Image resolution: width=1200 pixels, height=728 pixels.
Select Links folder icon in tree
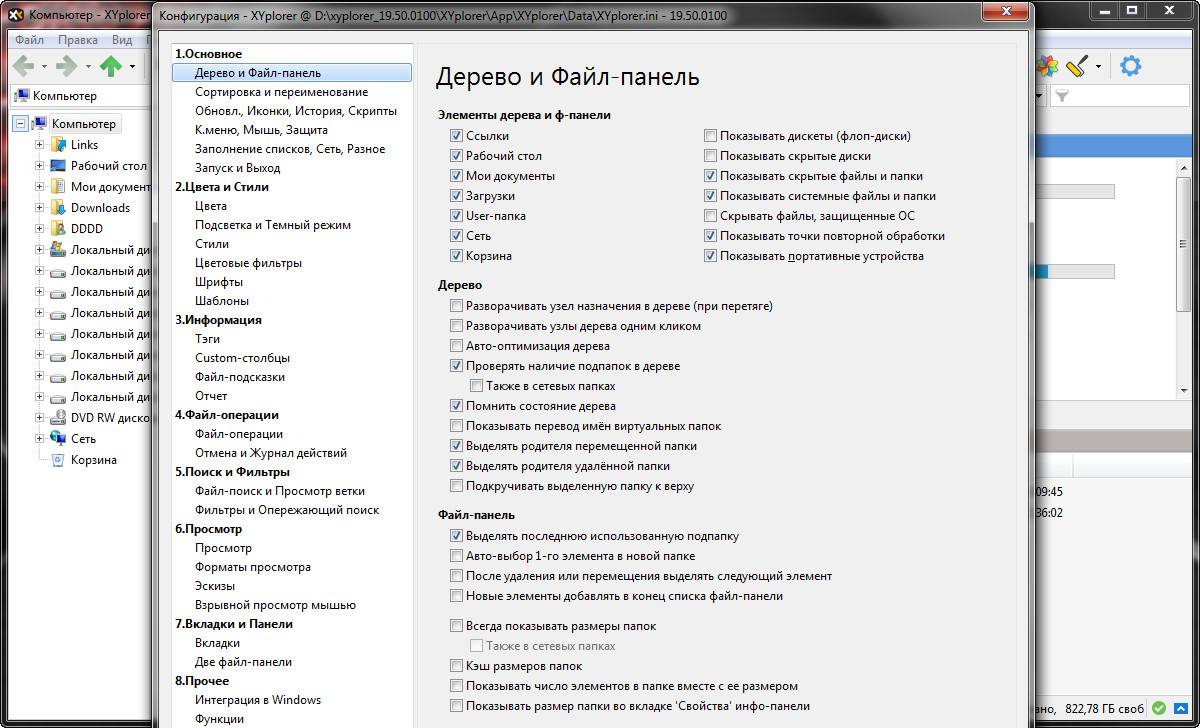(59, 145)
